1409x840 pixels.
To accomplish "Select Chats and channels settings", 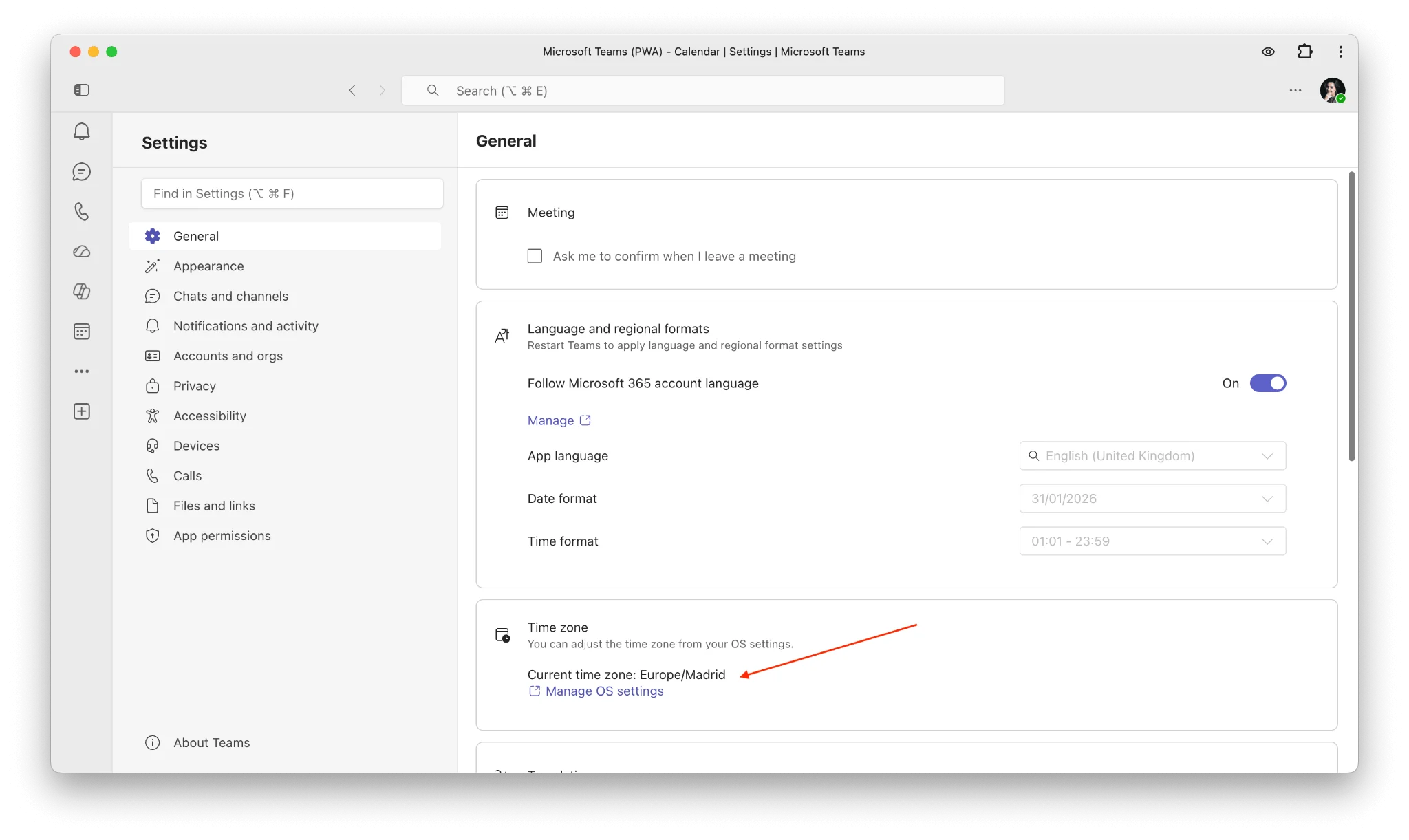I will pyautogui.click(x=285, y=296).
